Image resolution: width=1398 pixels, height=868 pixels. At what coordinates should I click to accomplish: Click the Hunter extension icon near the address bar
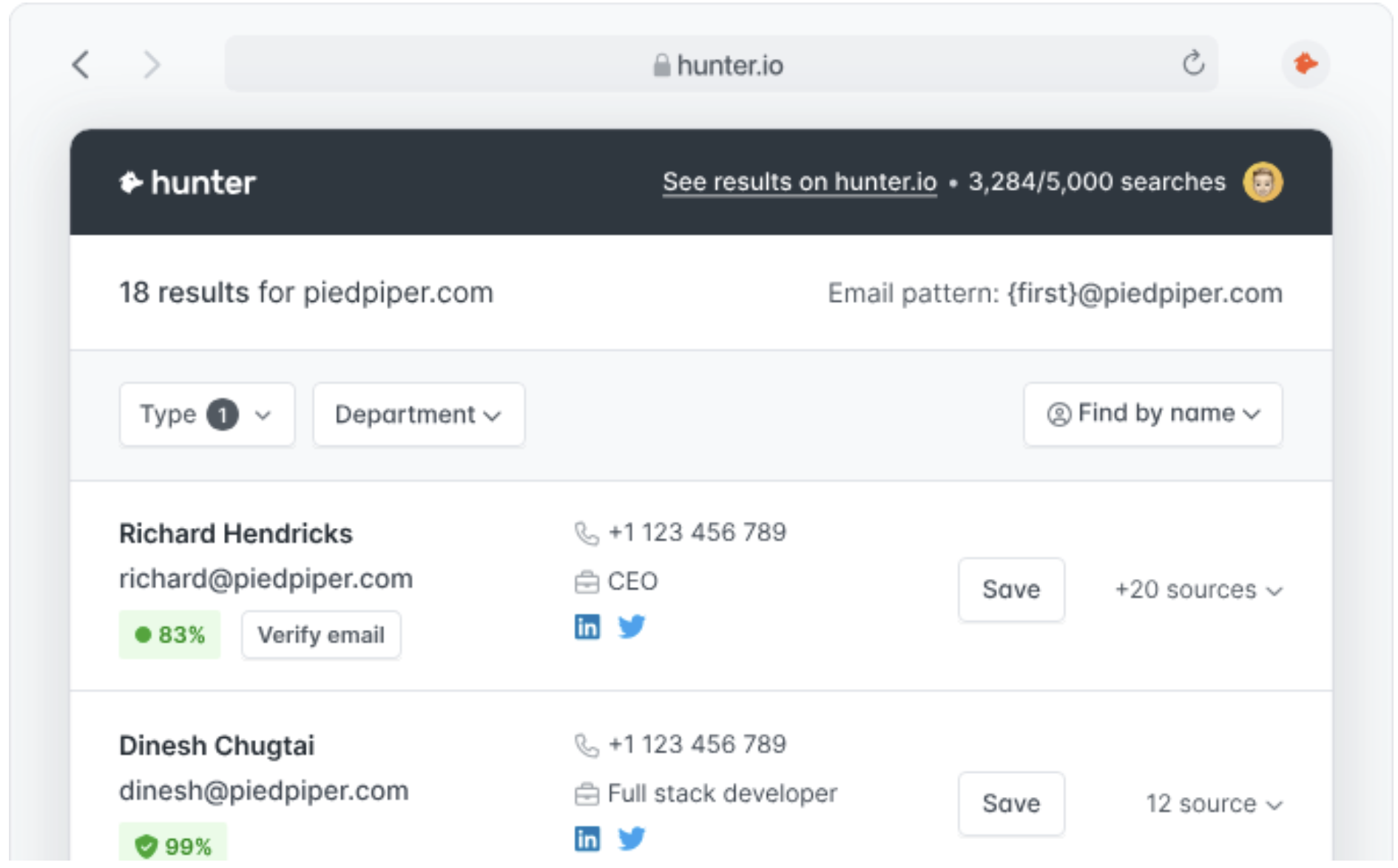(x=1305, y=64)
